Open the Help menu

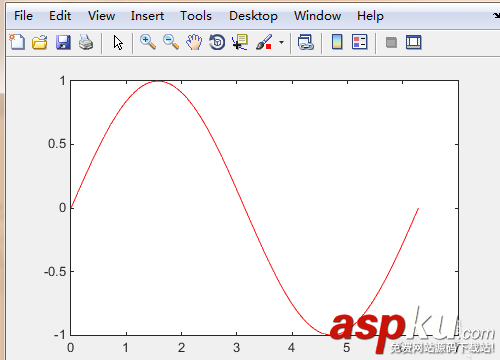(370, 16)
